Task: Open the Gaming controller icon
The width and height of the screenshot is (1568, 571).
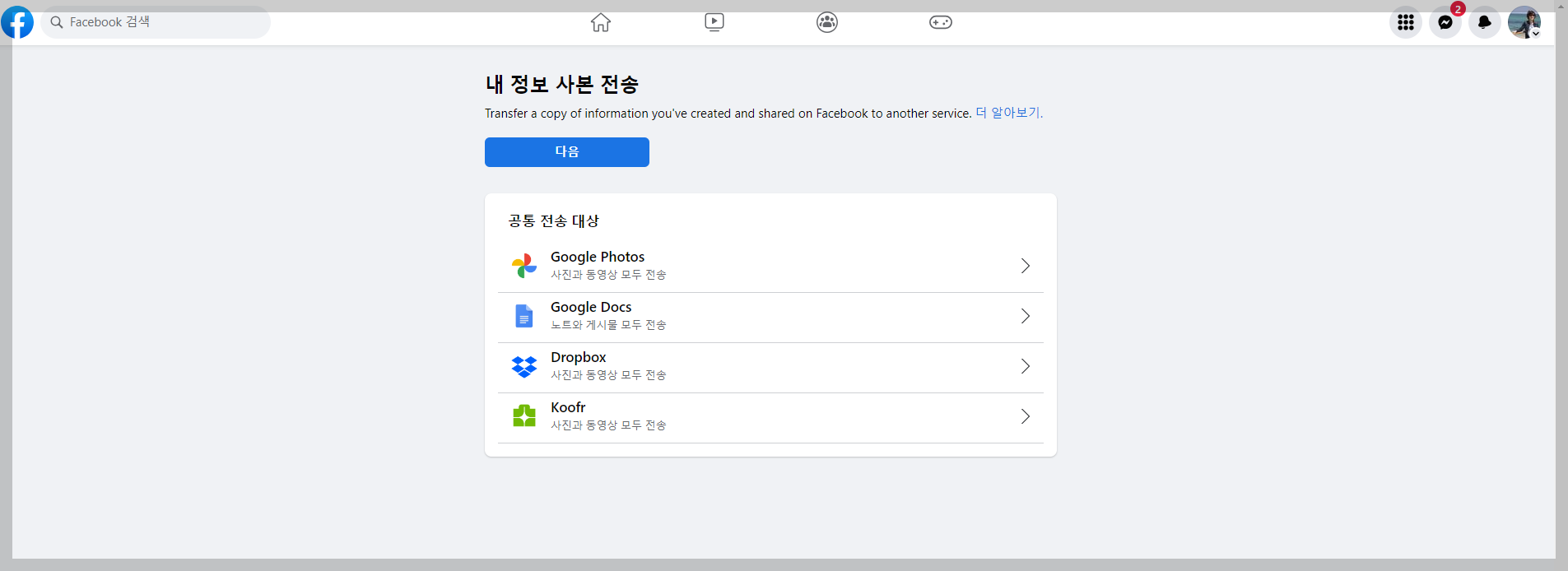Action: point(941,22)
